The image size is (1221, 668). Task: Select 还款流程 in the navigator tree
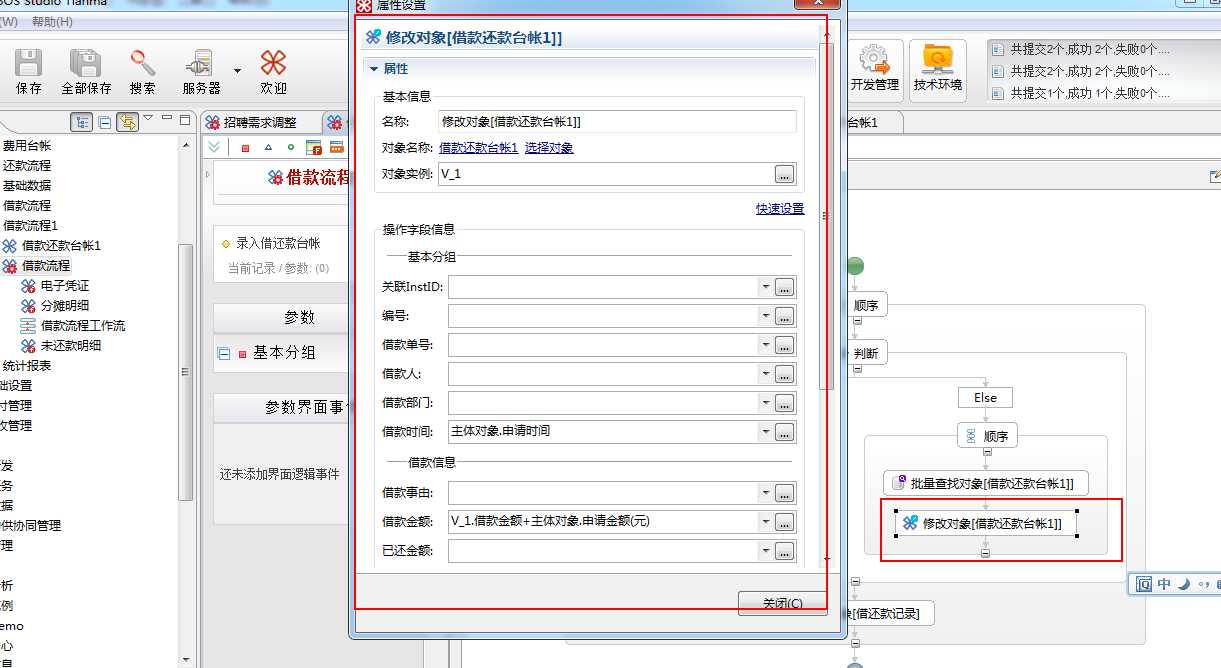coord(27,165)
